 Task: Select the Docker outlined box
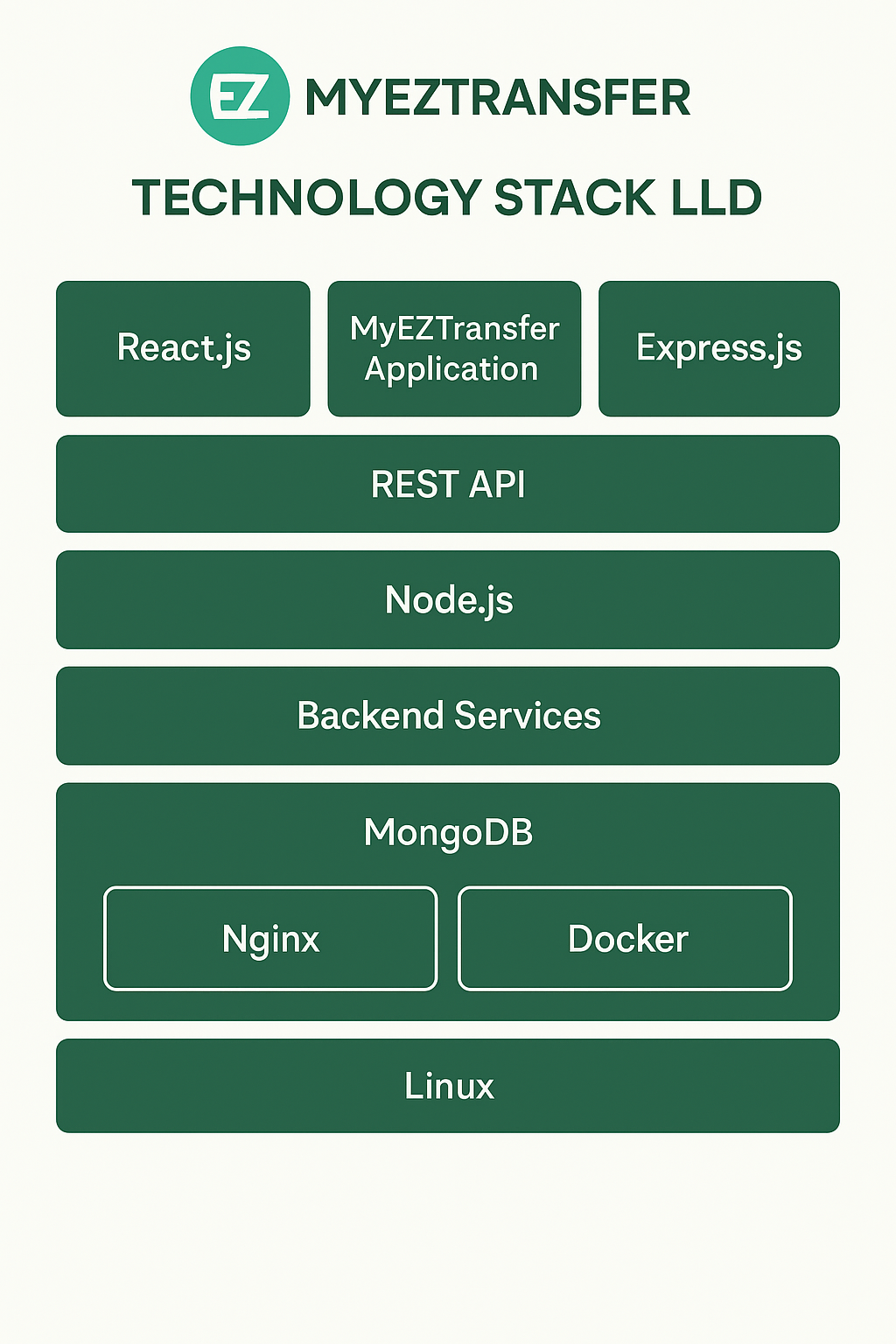[x=626, y=939]
